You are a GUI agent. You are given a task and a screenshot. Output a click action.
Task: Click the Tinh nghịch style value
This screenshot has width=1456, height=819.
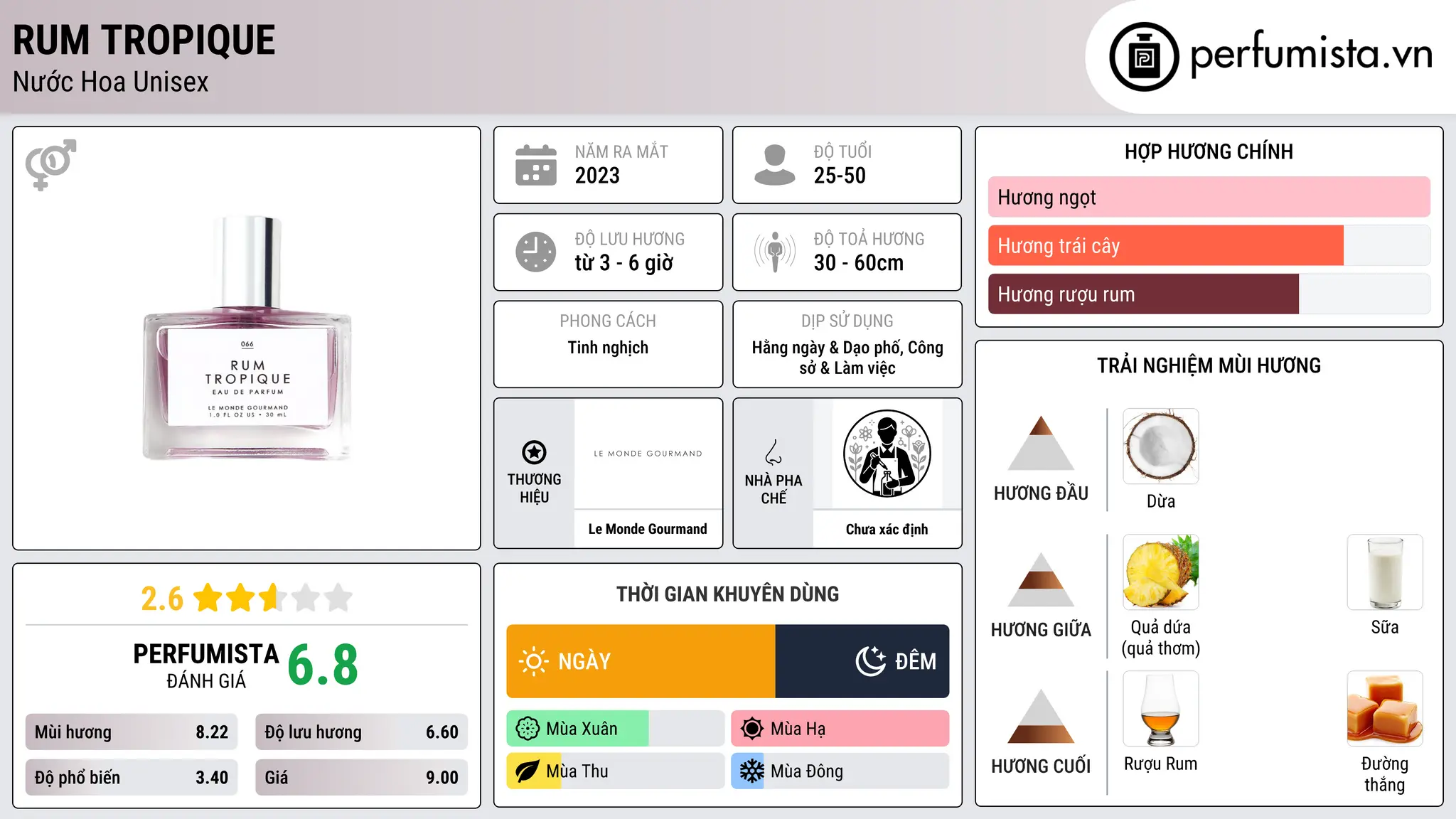click(608, 348)
